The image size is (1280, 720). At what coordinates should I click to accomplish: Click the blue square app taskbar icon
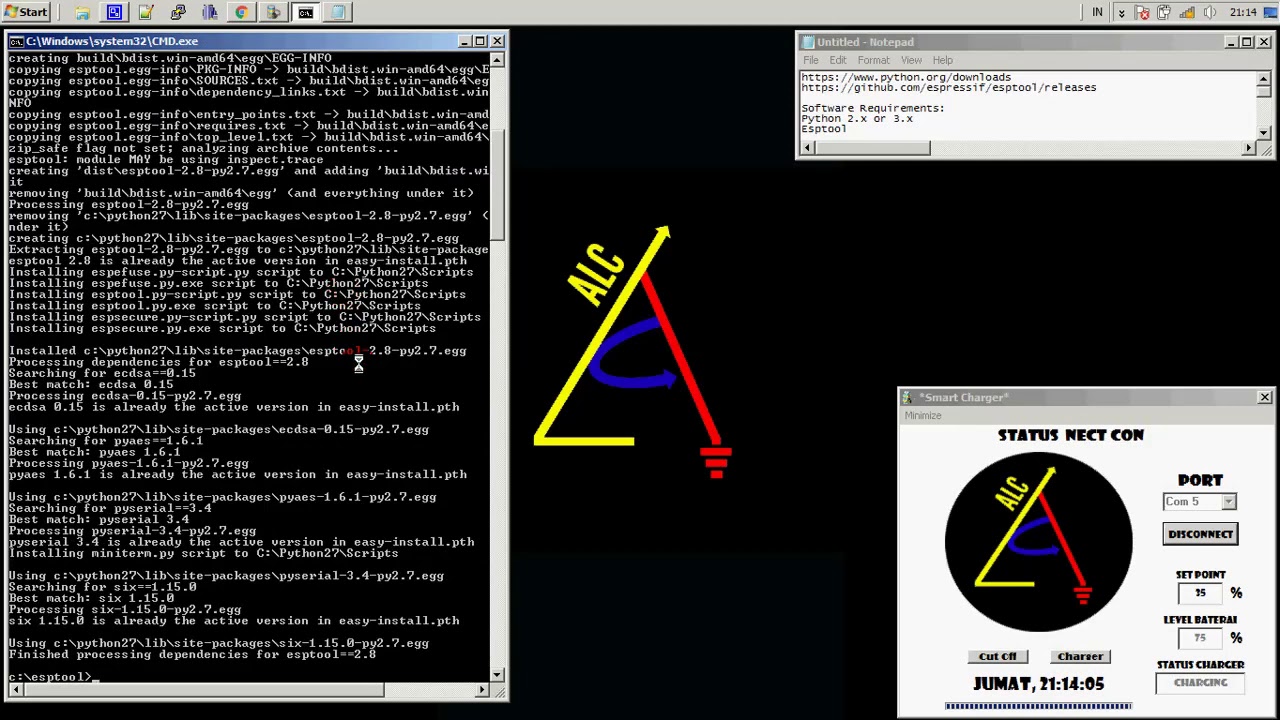click(114, 12)
